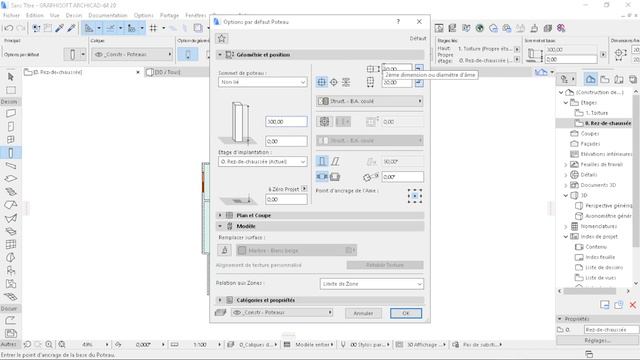Screen dimensions: 640x360
Task: Click the Annuler button
Action: click(x=363, y=313)
